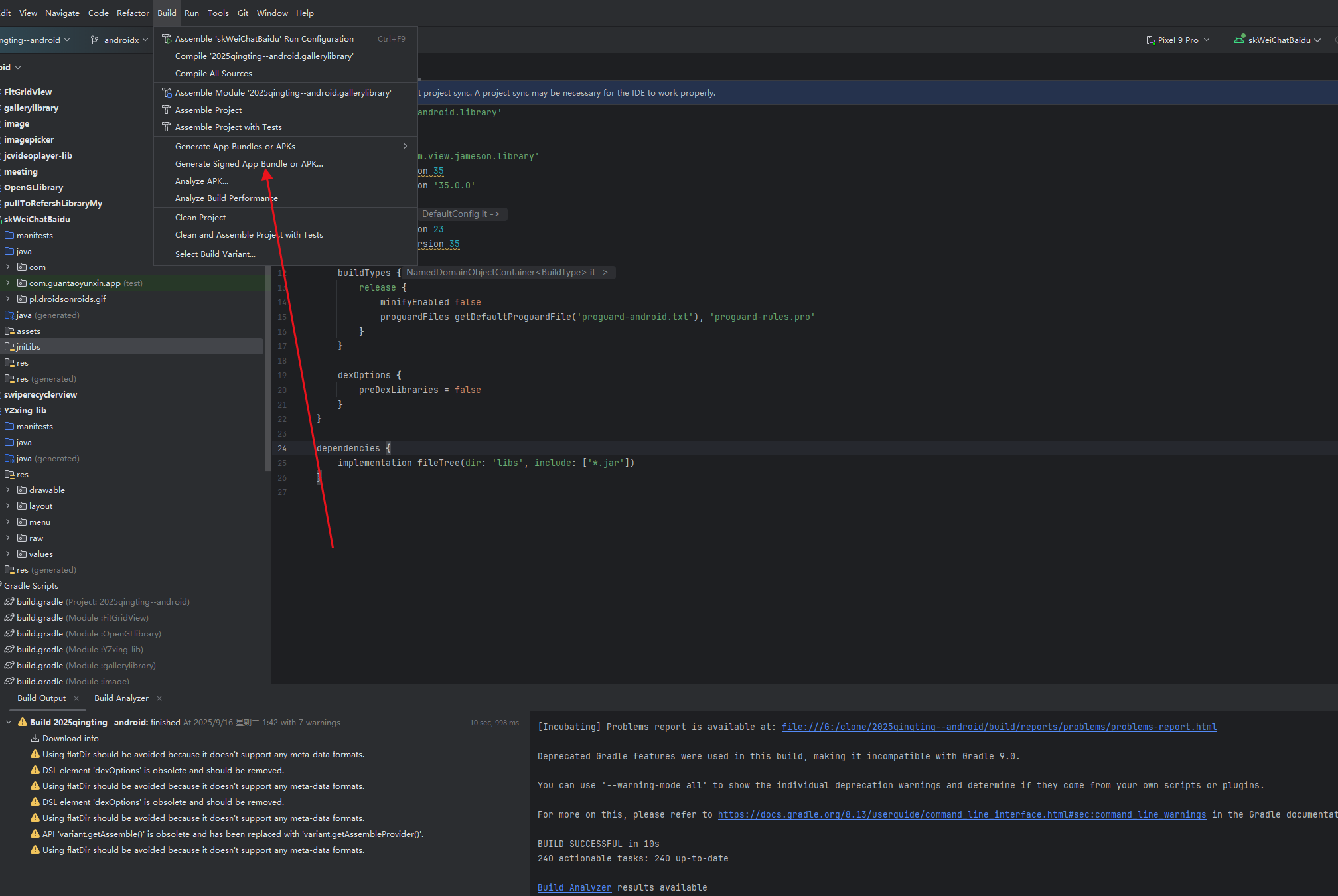1338x896 pixels.
Task: Click hammer icon beside Assemble Module gallerylibrary
Action: point(167,92)
